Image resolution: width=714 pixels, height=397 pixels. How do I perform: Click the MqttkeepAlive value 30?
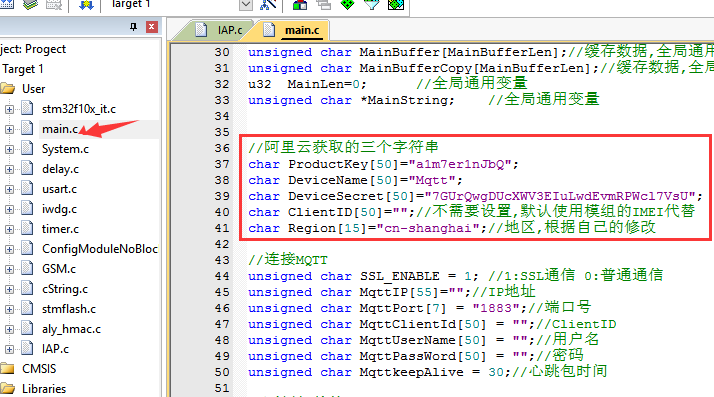[496, 372]
